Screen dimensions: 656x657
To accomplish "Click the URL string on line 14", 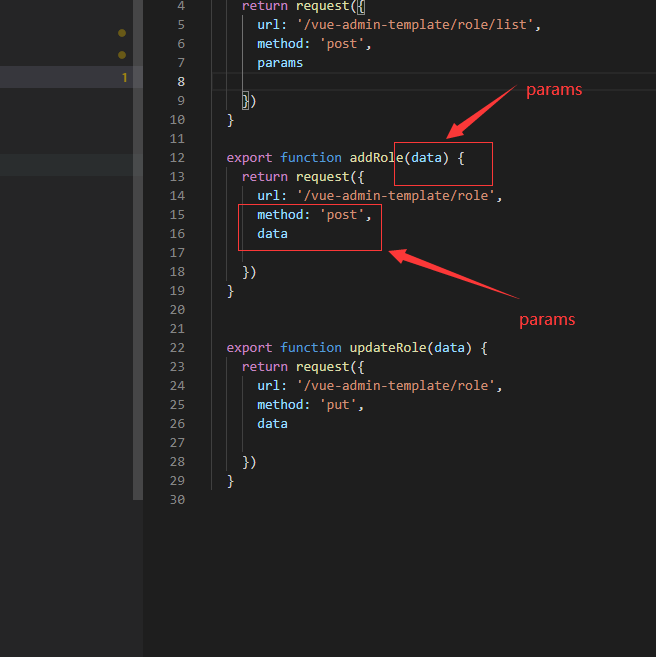I will click(396, 196).
